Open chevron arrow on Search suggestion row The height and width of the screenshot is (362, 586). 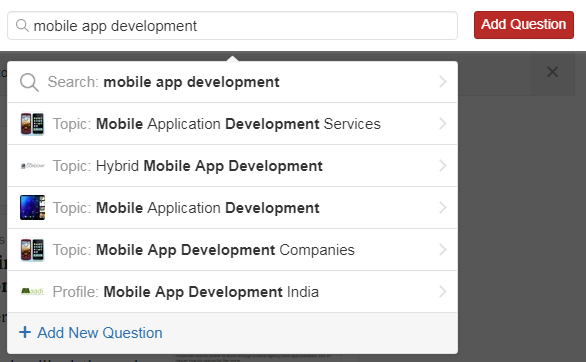[x=443, y=81]
